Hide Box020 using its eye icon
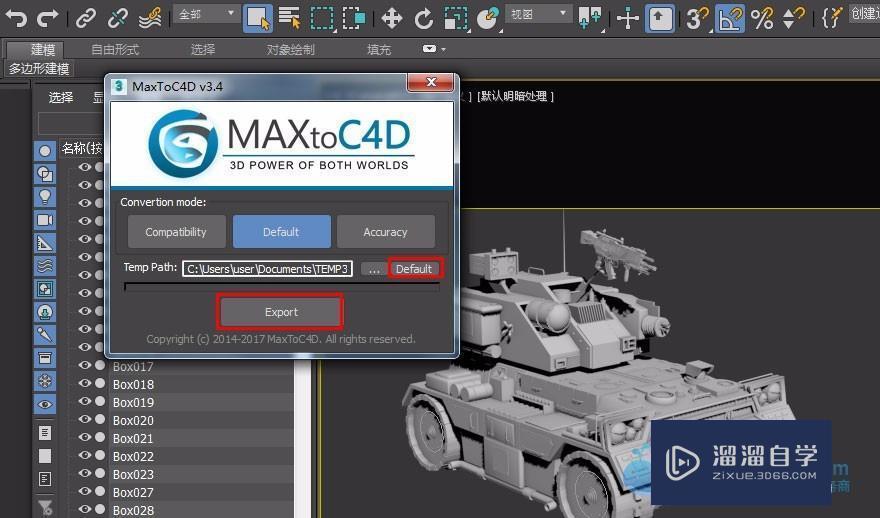The image size is (880, 518). tap(85, 419)
